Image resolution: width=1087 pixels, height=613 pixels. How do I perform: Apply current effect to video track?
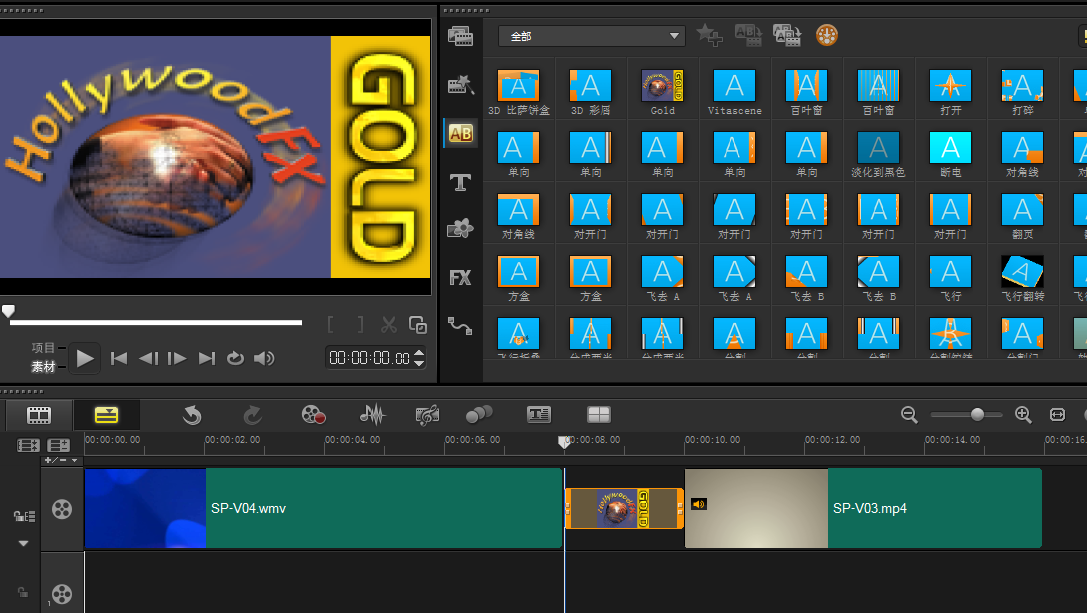click(748, 35)
